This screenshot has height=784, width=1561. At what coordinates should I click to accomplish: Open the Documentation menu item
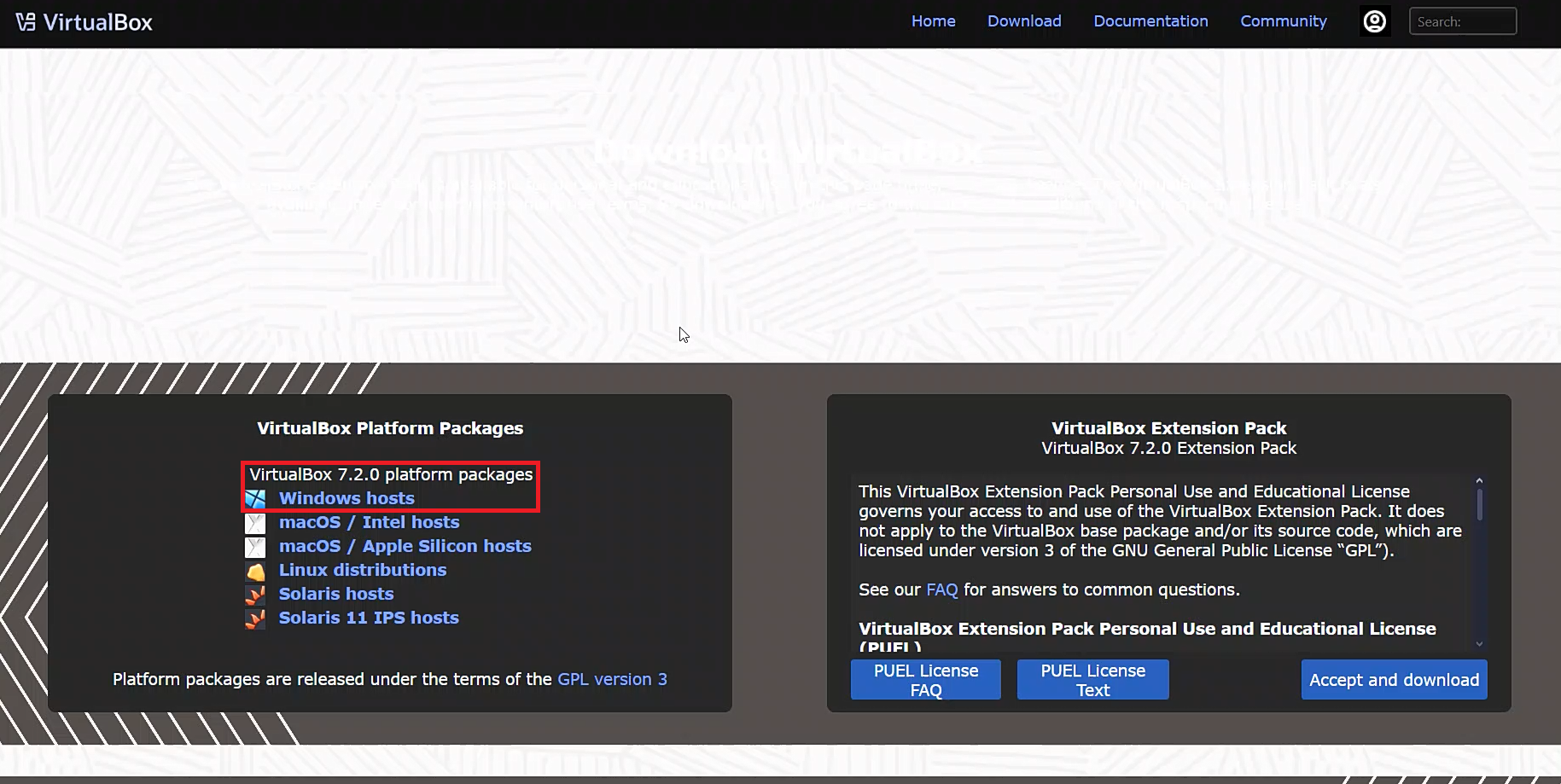(x=1150, y=21)
